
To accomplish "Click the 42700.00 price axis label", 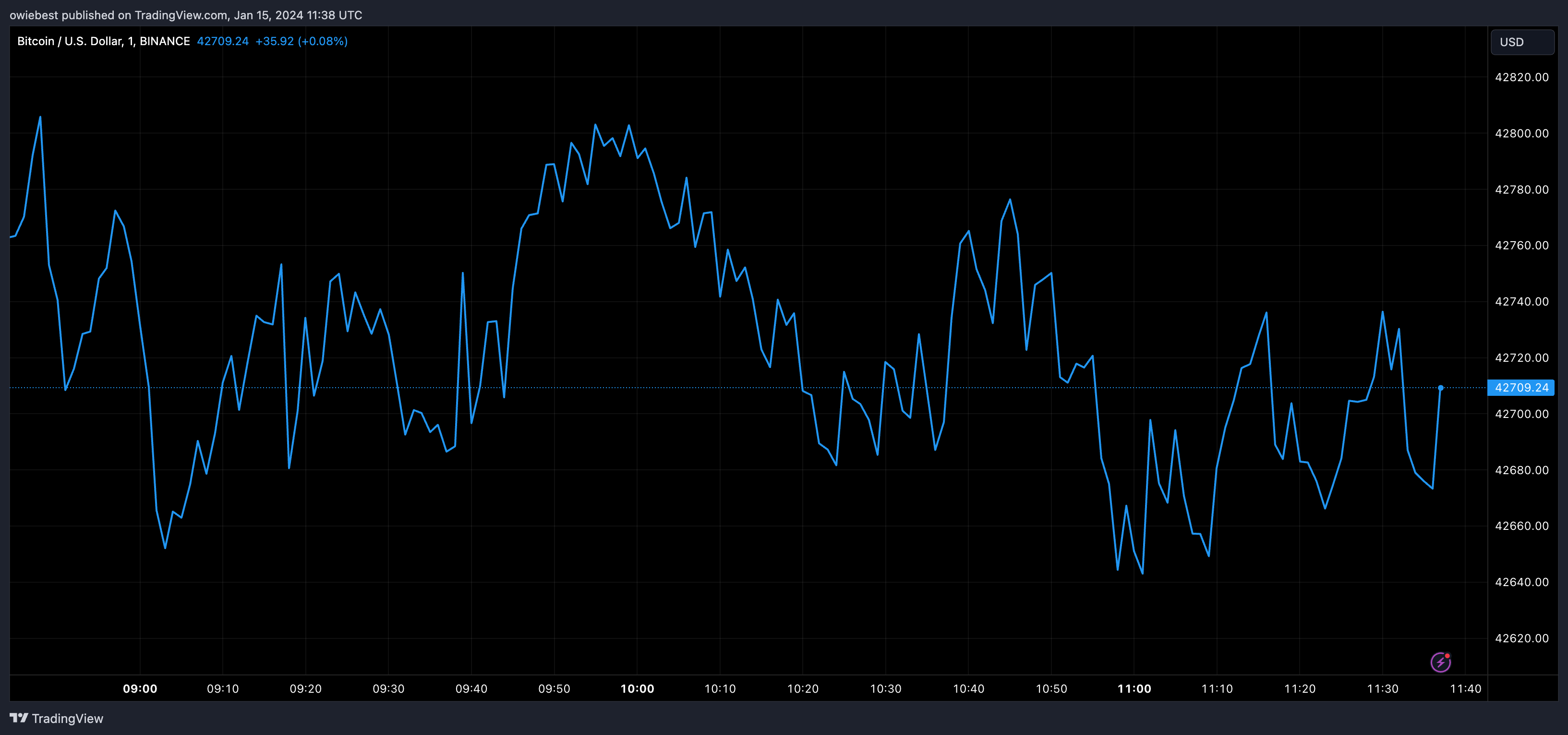I will [1522, 414].
